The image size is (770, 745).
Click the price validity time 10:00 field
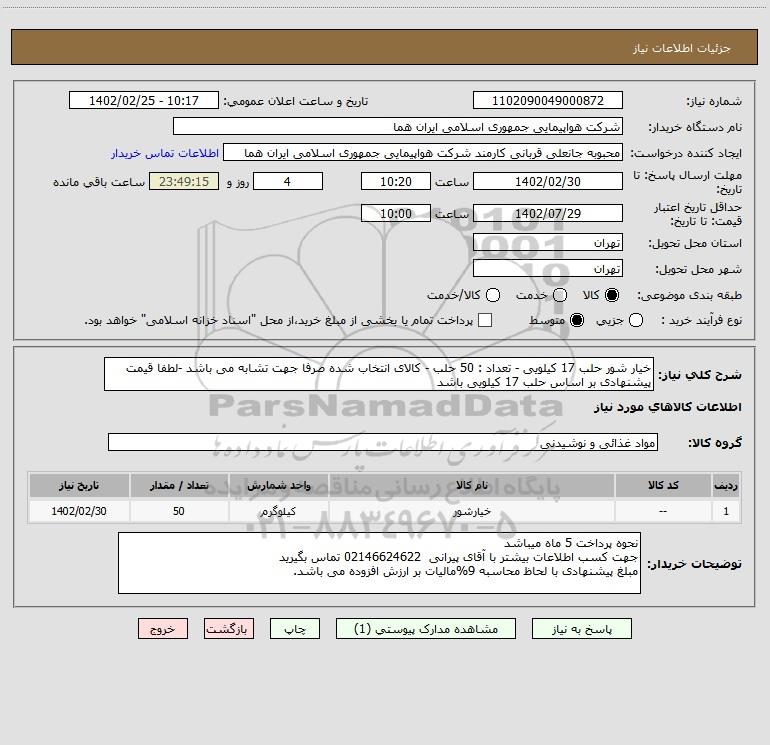[396, 213]
